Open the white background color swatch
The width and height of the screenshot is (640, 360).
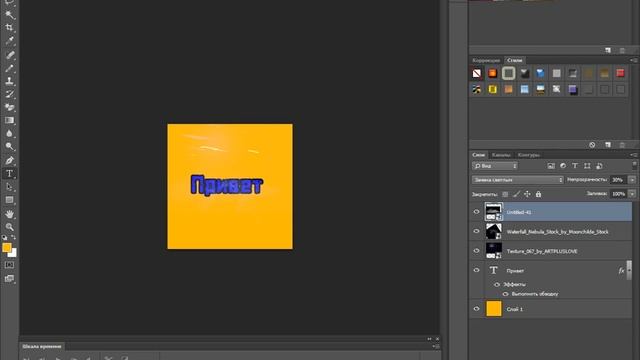pyautogui.click(x=13, y=254)
